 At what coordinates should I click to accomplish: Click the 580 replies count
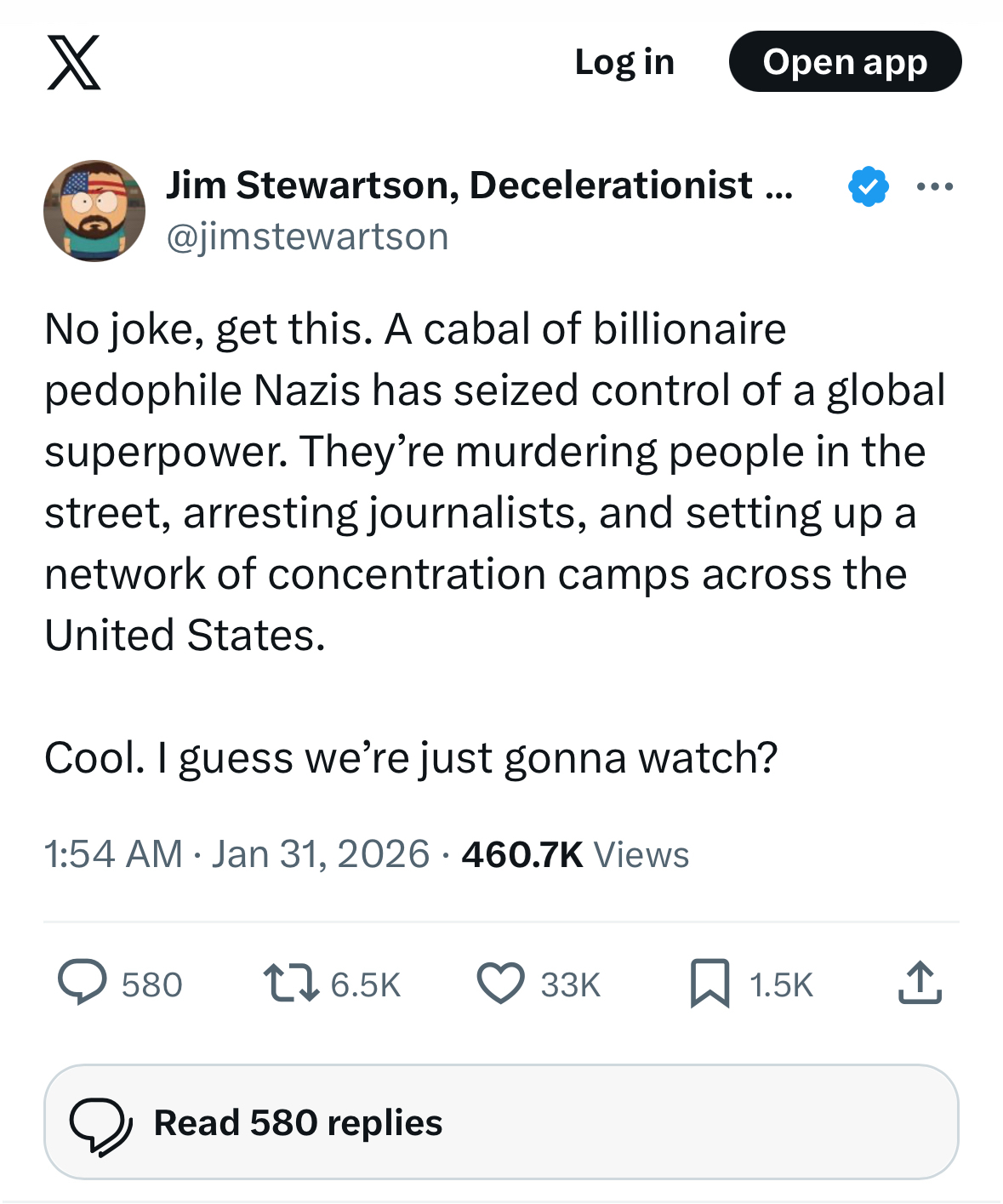tap(151, 985)
